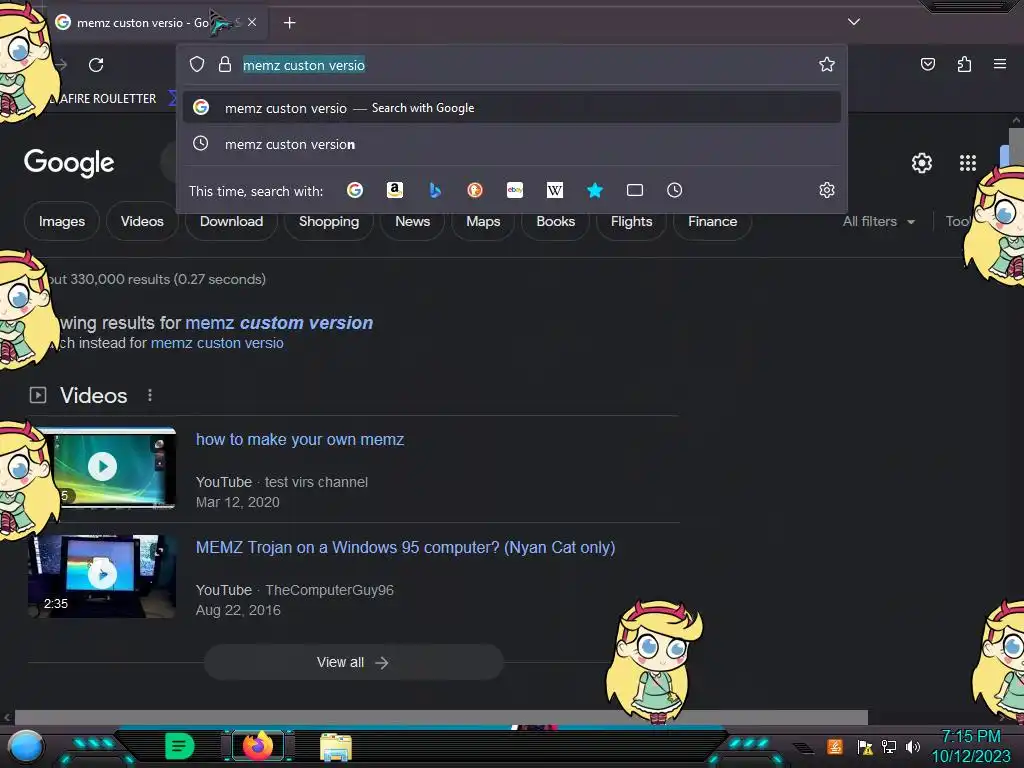Viewport: 1024px width, 768px height.
Task: Search this time with eBay icon
Action: point(515,190)
